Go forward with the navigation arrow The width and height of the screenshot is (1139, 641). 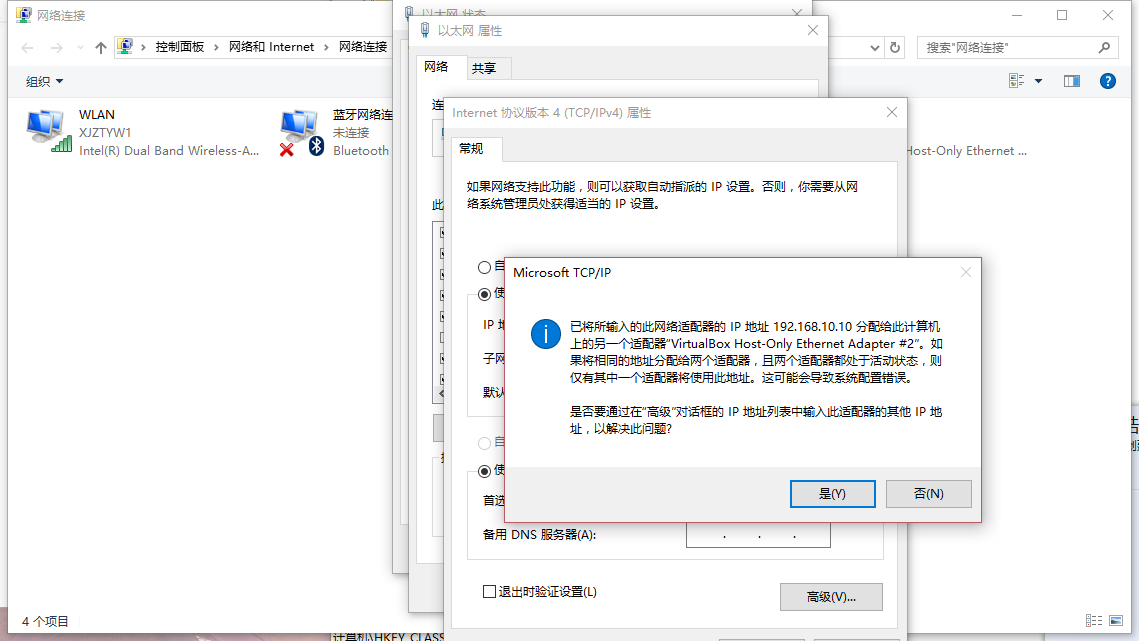[57, 48]
